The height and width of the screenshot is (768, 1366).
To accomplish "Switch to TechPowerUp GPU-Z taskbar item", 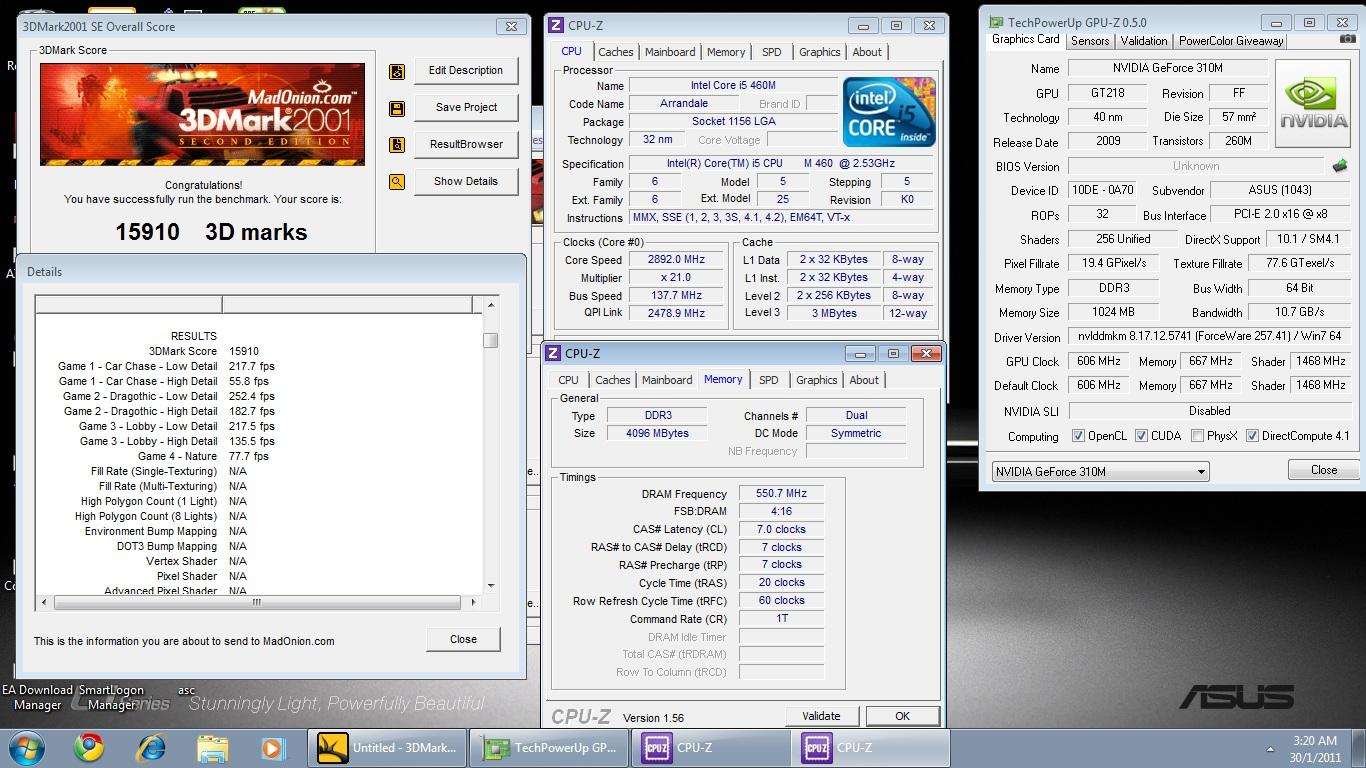I will coord(551,748).
